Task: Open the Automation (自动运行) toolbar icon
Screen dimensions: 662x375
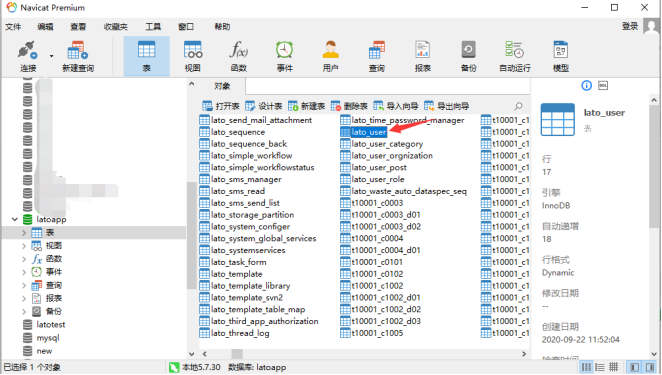Action: click(x=515, y=56)
